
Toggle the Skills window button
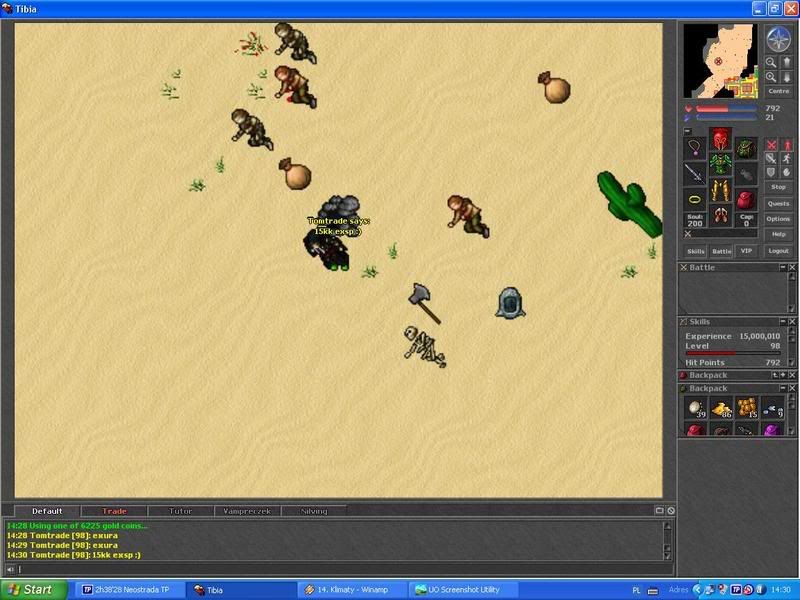(x=695, y=251)
